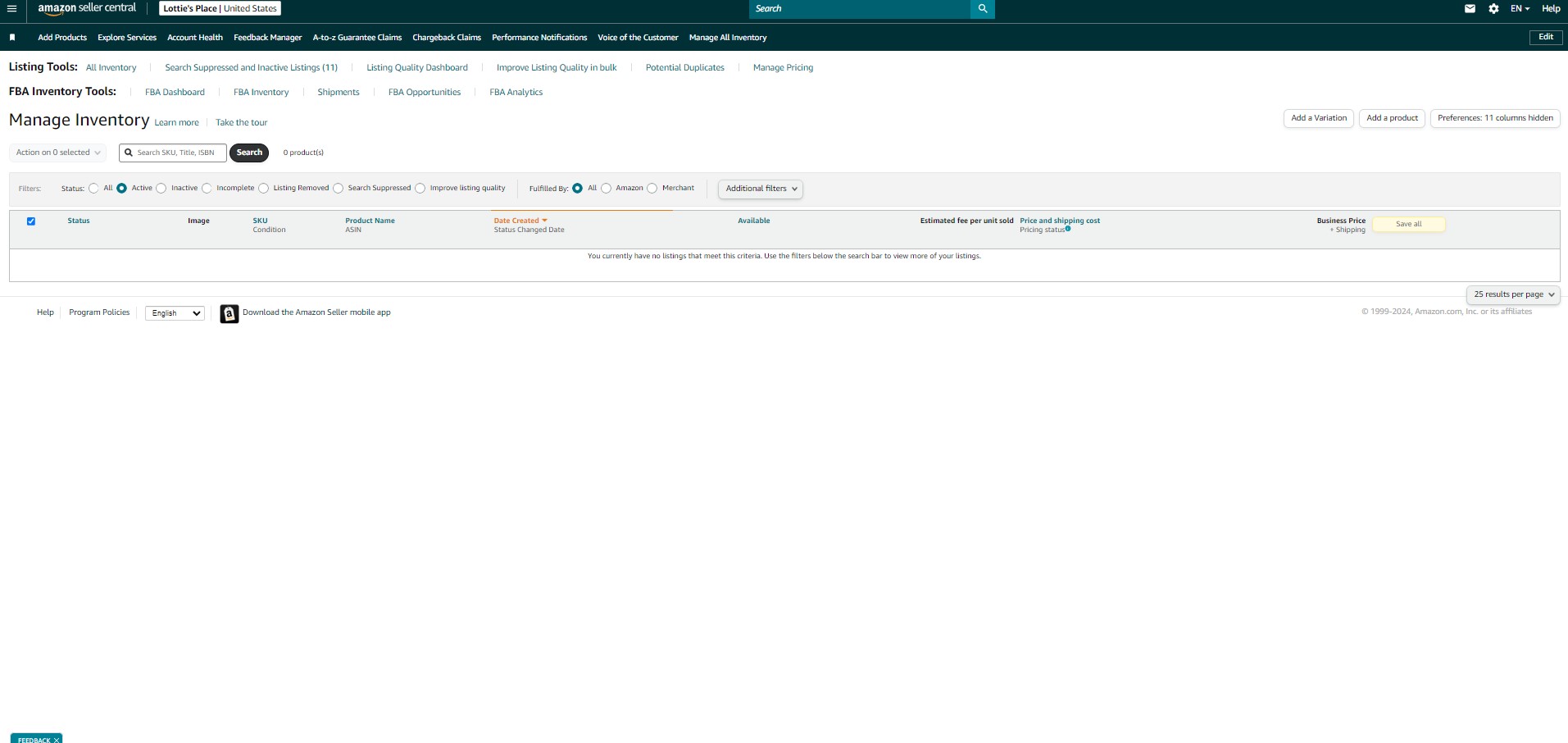Expand the Additional filters dropdown
This screenshot has height=743, width=1568.
[761, 189]
